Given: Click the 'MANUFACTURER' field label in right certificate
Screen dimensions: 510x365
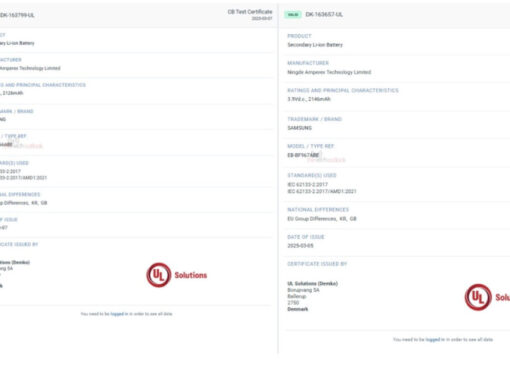Looking at the screenshot, I should (308, 63).
